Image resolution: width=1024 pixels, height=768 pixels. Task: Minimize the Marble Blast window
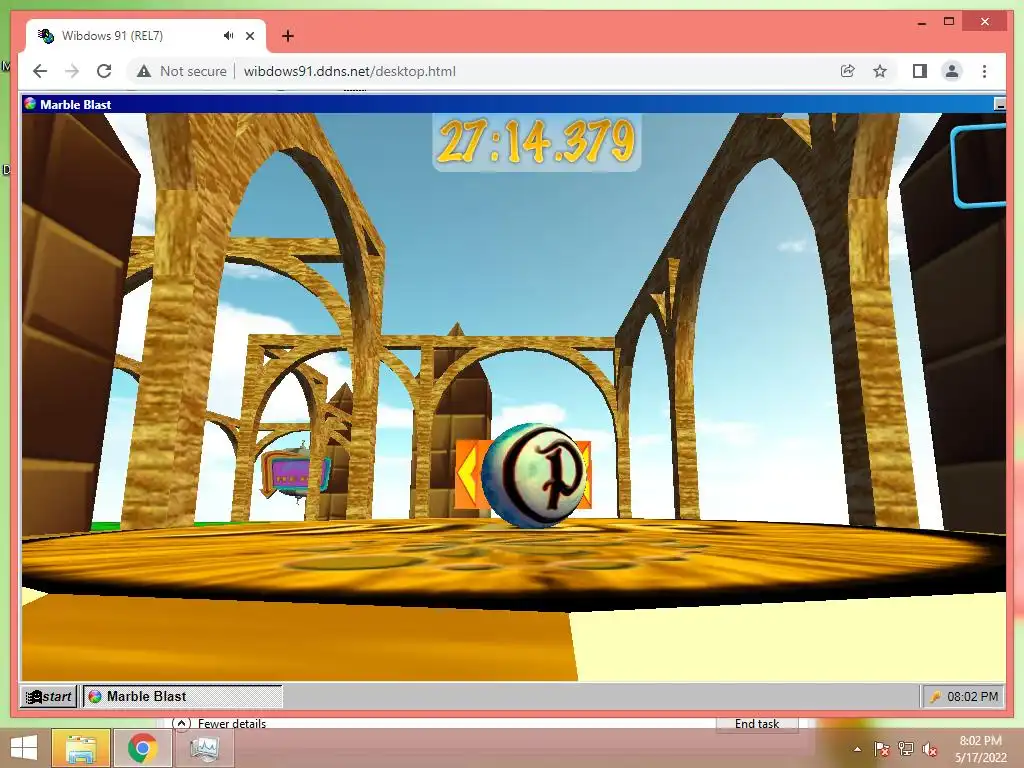(999, 104)
